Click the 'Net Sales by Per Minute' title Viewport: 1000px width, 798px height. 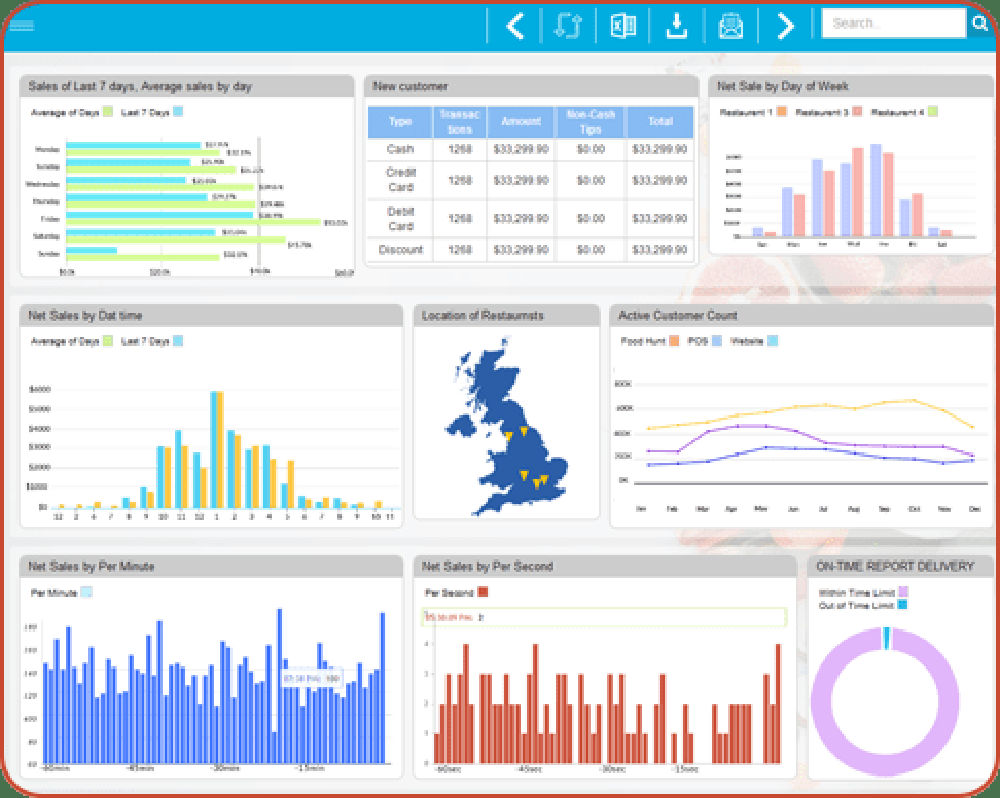coord(91,566)
